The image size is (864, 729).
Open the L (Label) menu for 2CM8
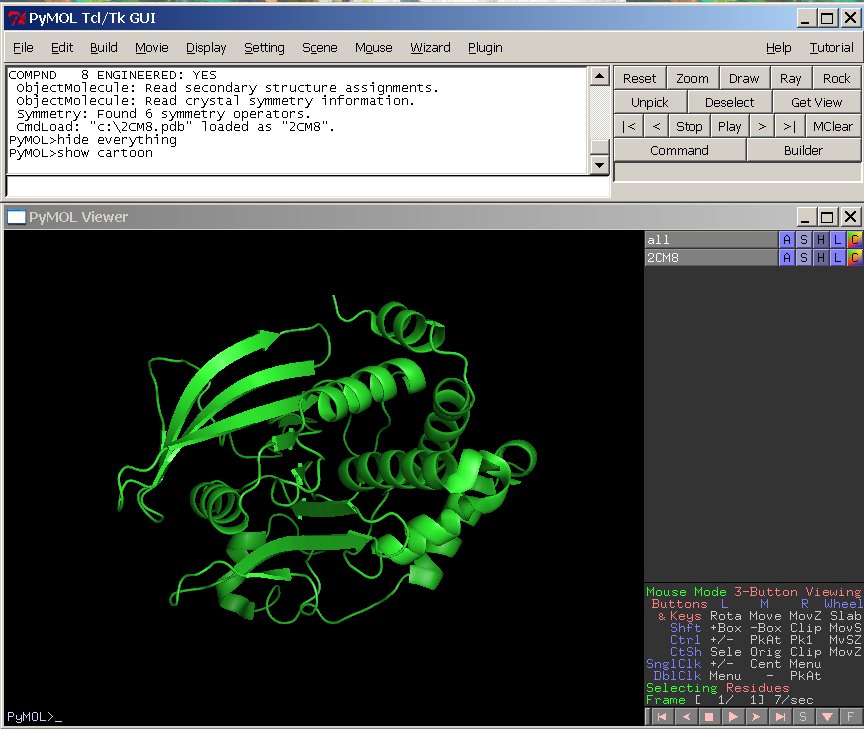[838, 257]
